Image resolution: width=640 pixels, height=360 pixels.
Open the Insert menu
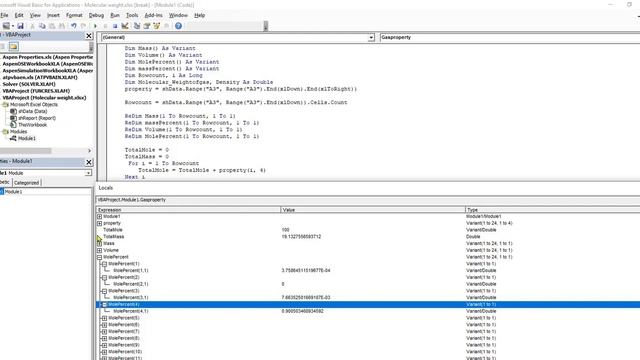pos(53,15)
